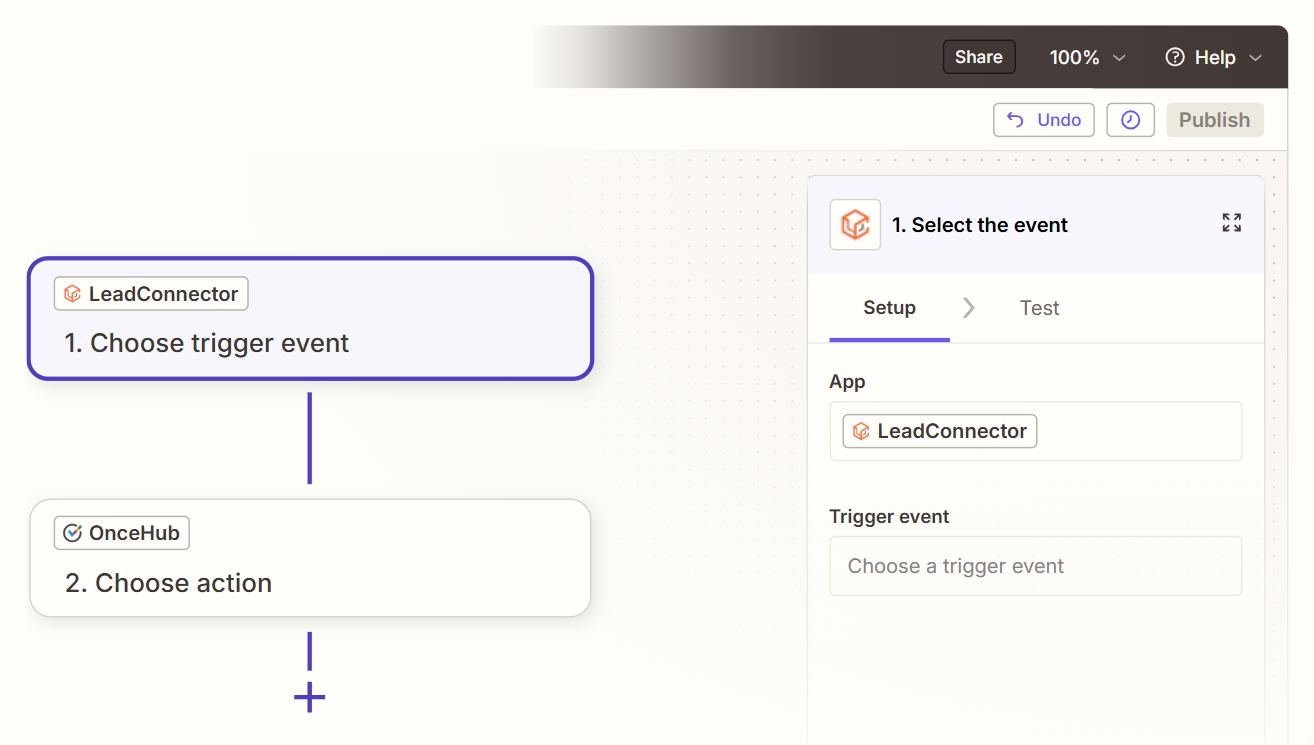The width and height of the screenshot is (1314, 745).
Task: Click the OnceHub badge on action step
Action: [x=122, y=533]
